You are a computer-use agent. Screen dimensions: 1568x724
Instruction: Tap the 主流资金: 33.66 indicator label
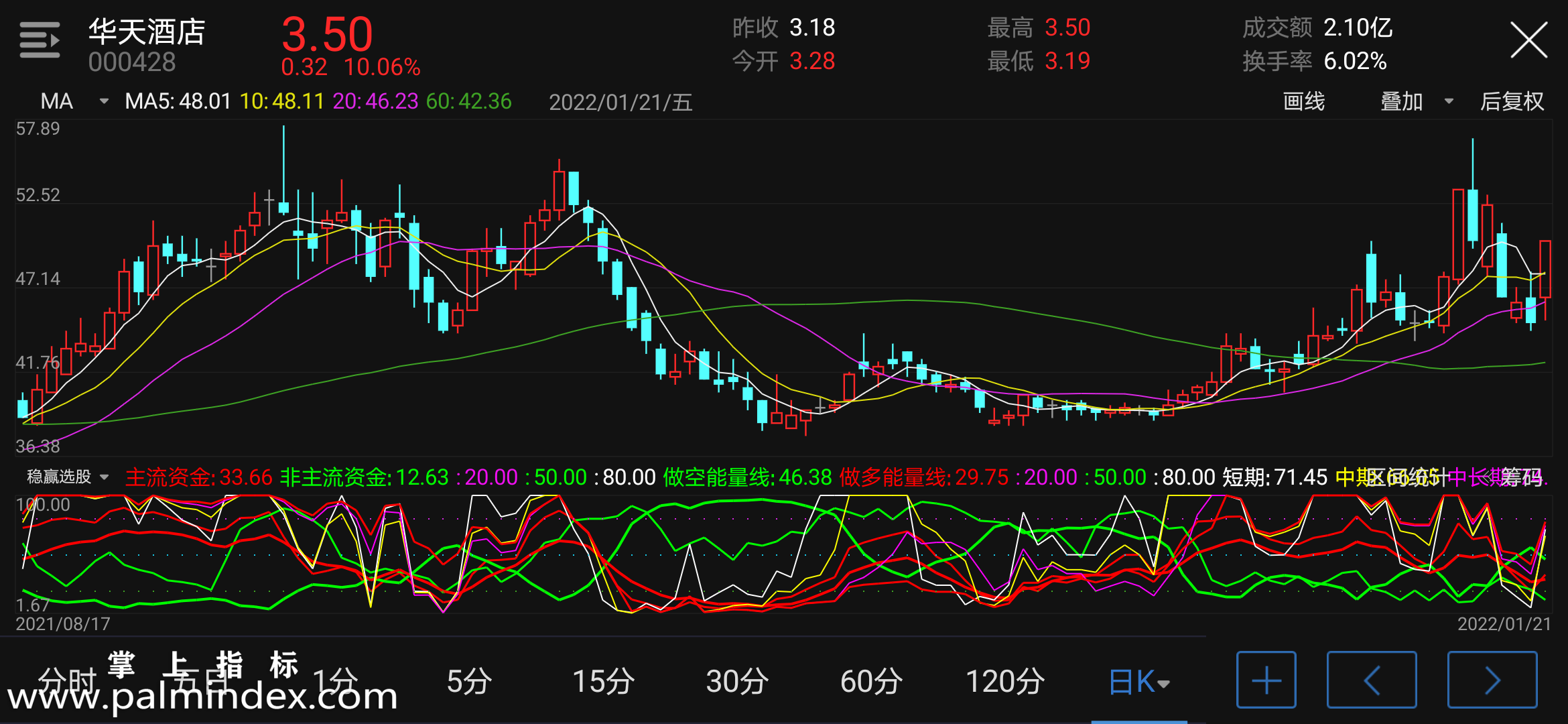[x=199, y=477]
